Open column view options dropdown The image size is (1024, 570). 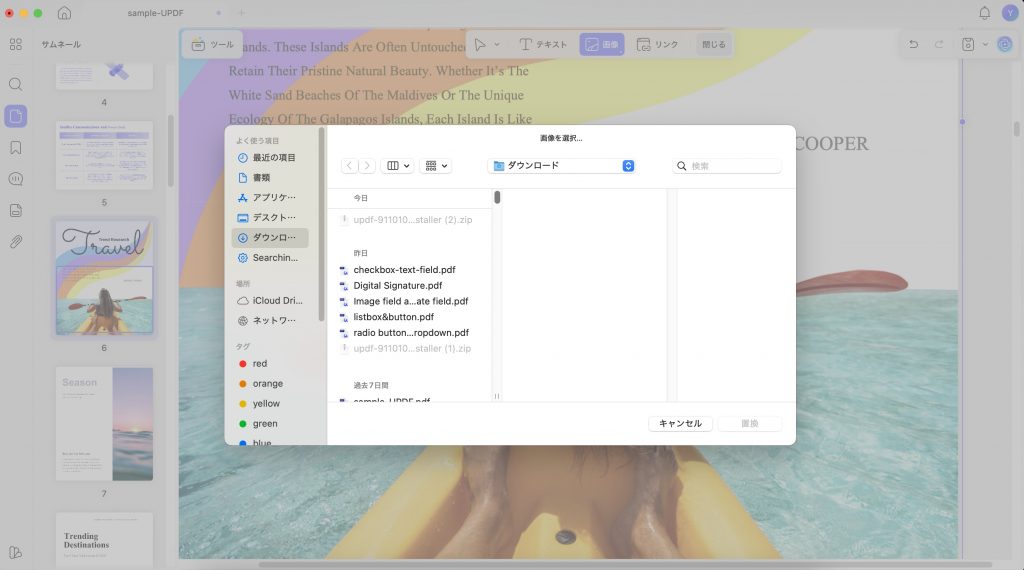[398, 166]
